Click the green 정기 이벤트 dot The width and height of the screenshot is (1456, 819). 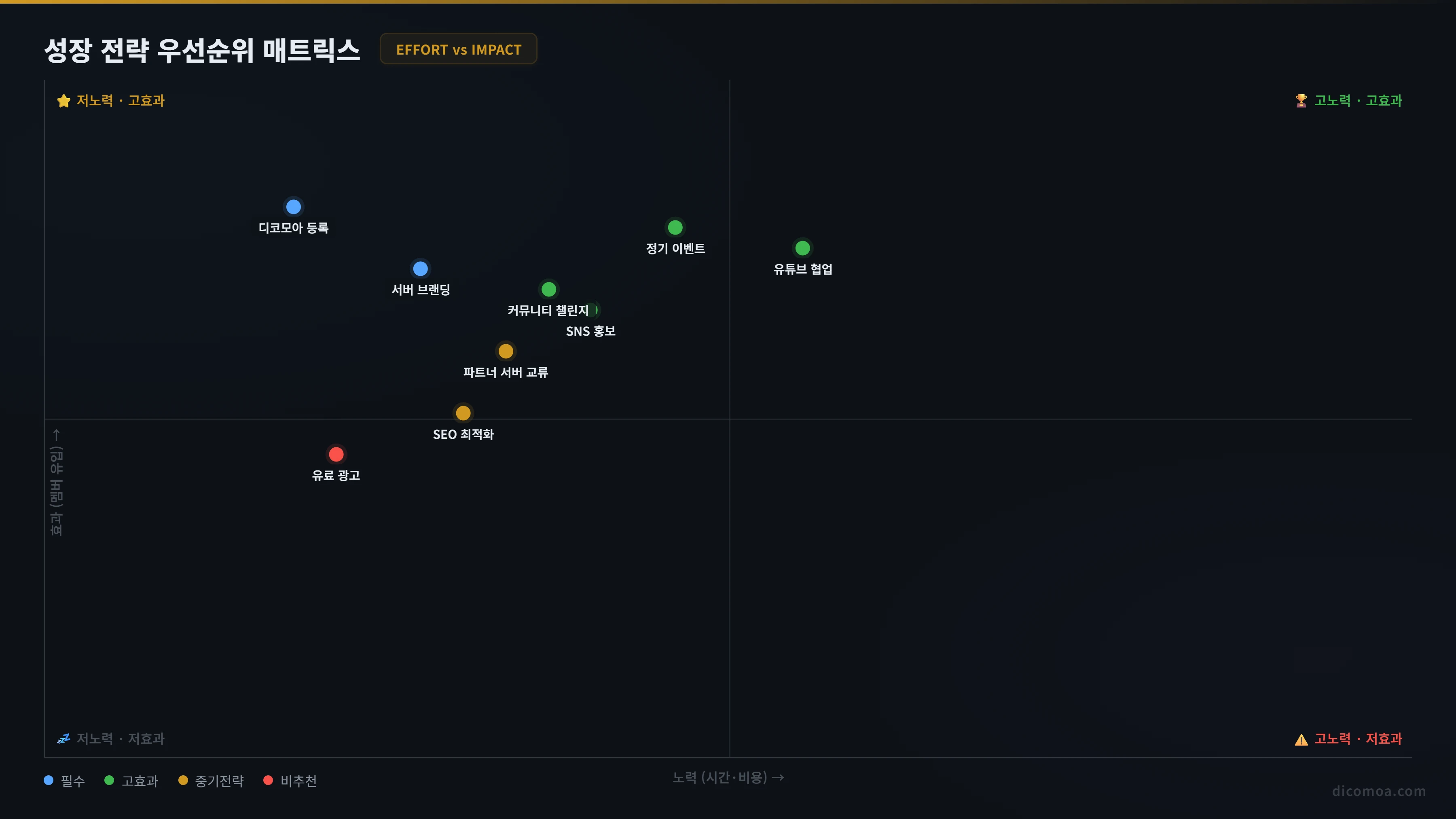tap(675, 227)
